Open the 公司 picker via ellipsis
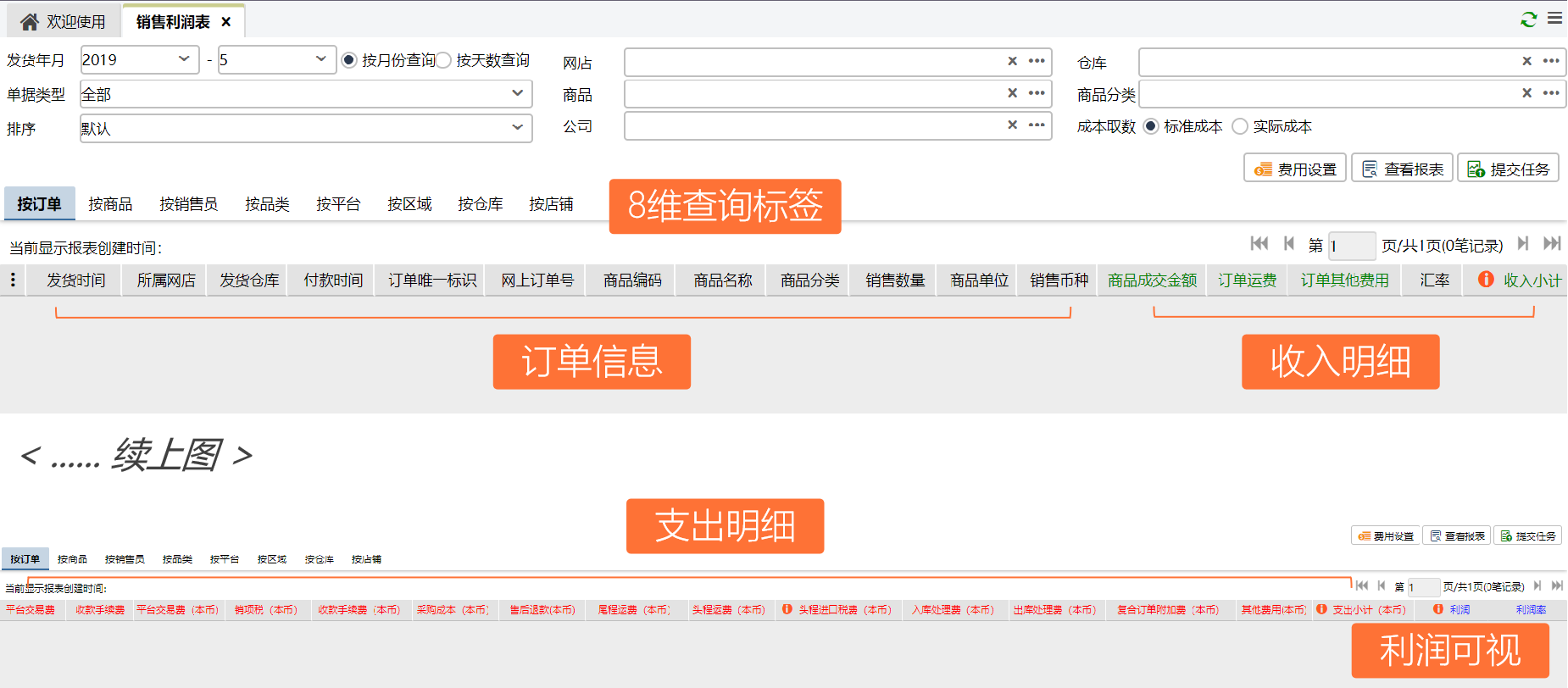 (1037, 125)
